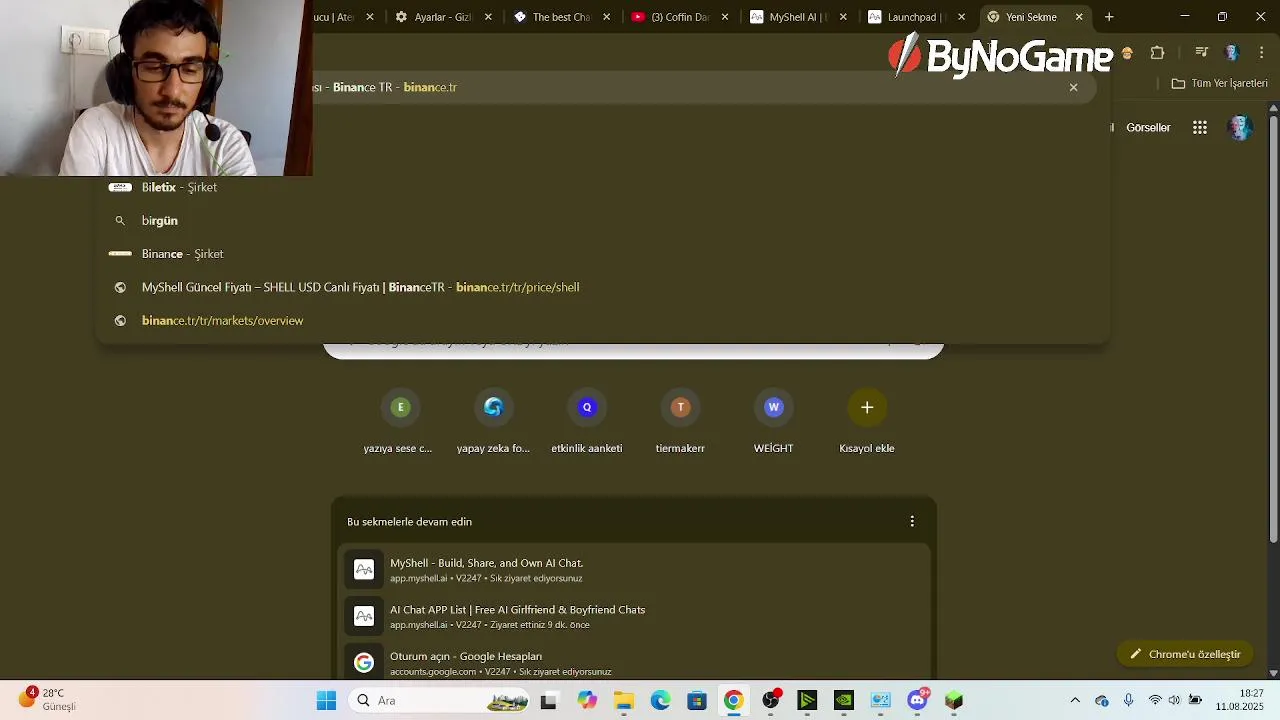This screenshot has height=720, width=1280.
Task: Close the 'MyShell AI' tab
Action: (x=843, y=17)
